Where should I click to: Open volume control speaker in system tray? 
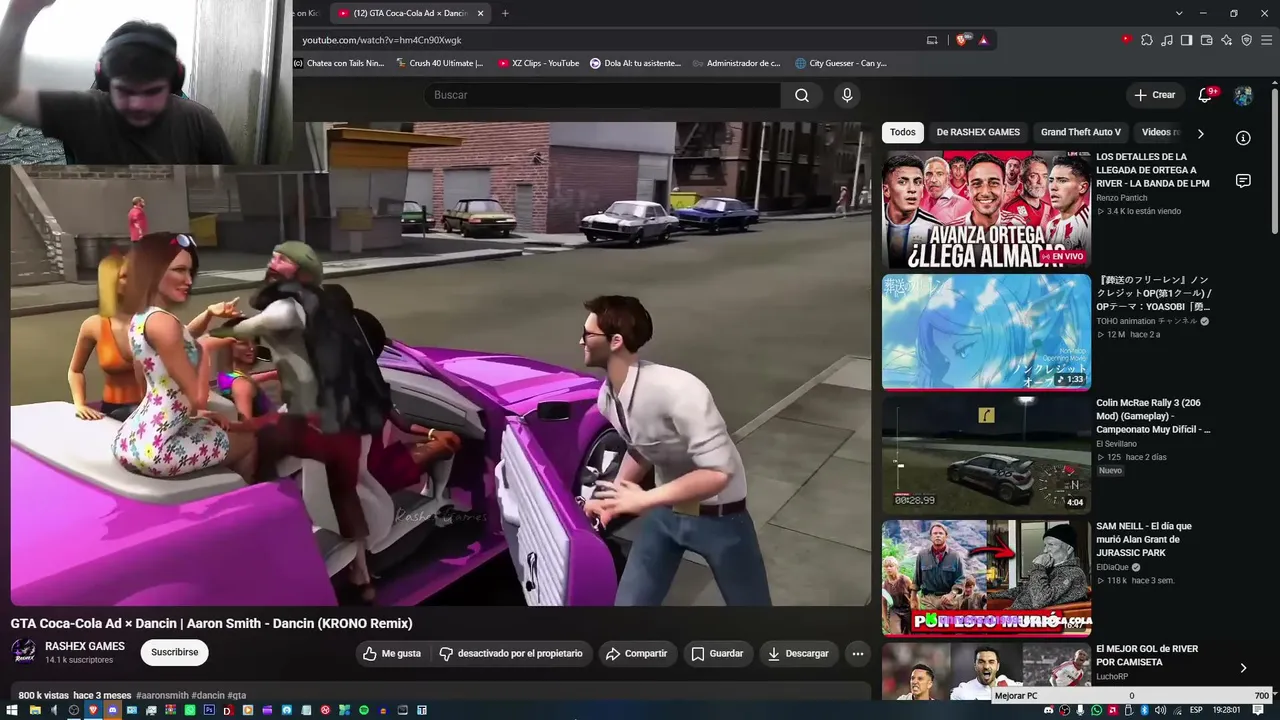click(x=1160, y=710)
